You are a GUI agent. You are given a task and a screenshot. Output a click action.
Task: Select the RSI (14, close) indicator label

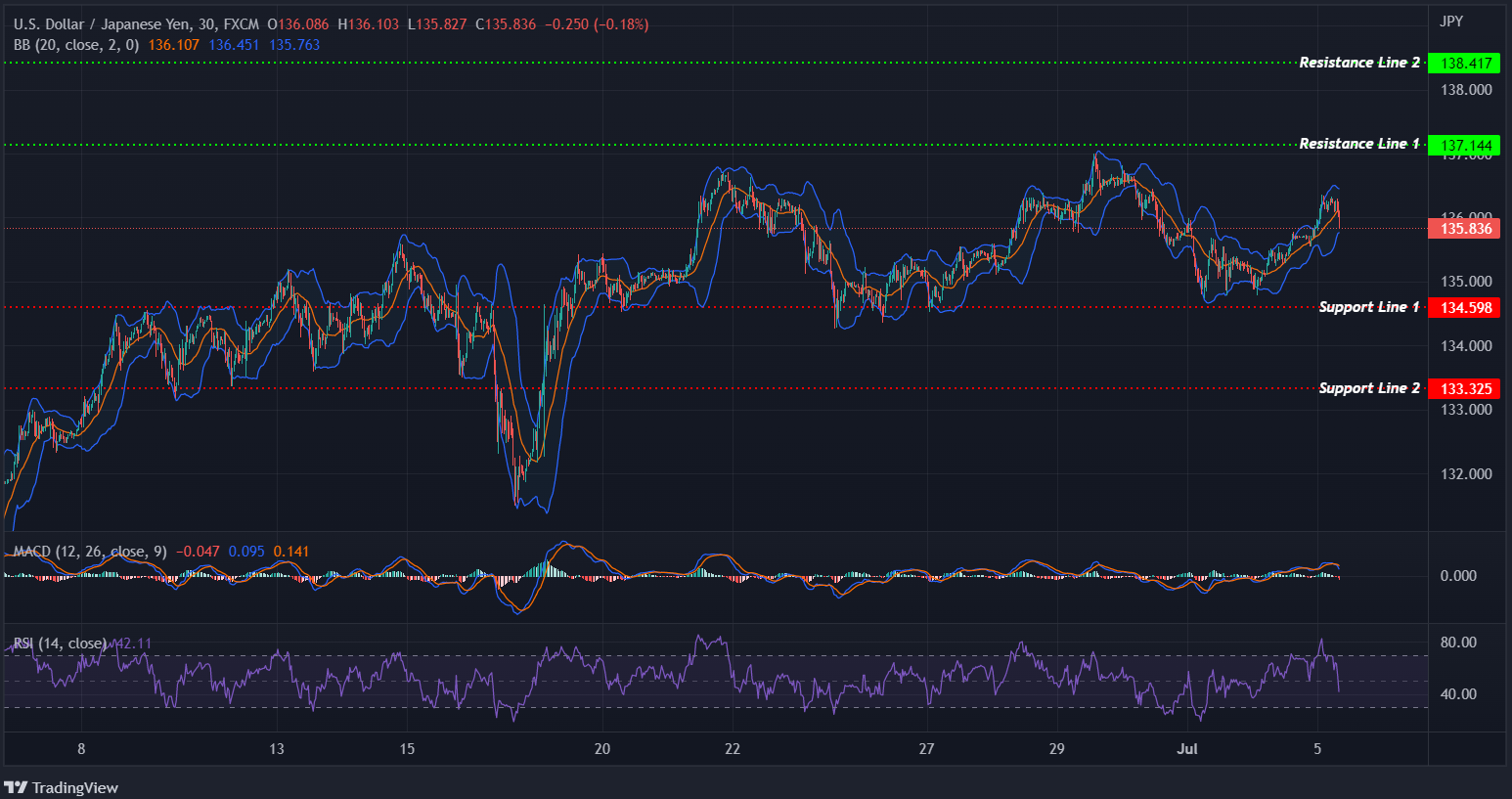click(x=59, y=643)
